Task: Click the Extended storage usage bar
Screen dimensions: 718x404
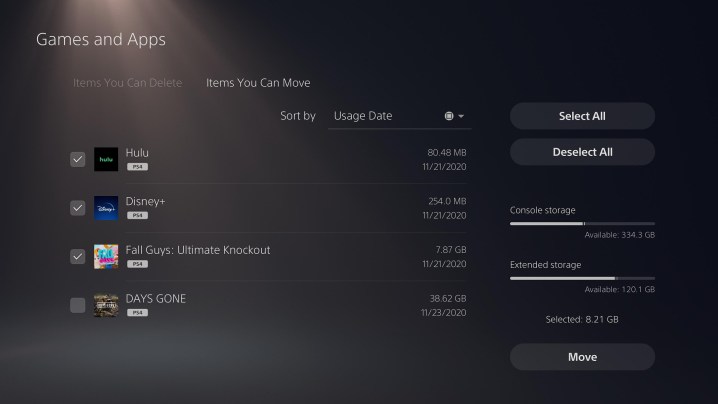Action: coord(582,278)
